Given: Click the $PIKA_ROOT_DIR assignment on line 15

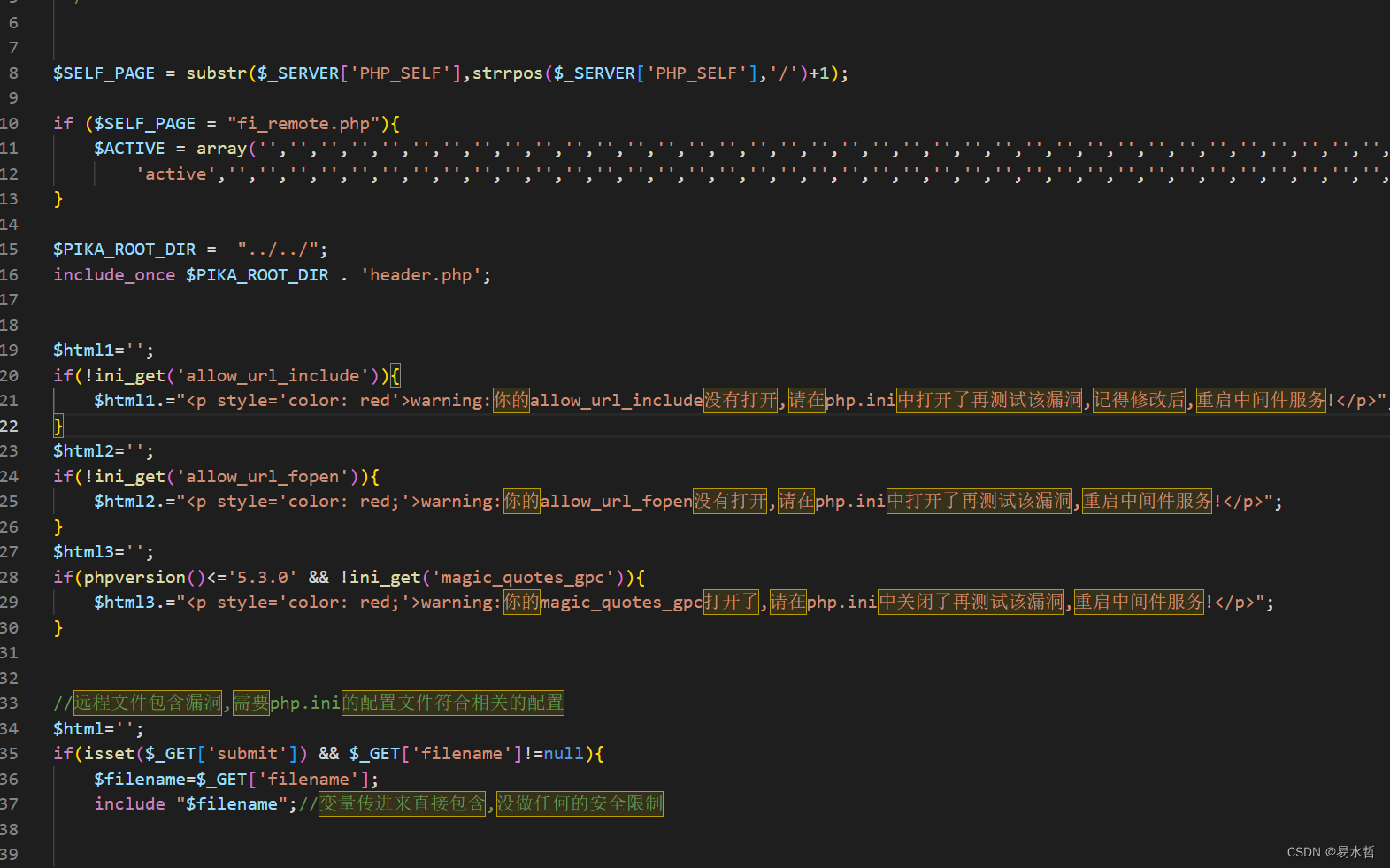Looking at the screenshot, I should (x=190, y=250).
